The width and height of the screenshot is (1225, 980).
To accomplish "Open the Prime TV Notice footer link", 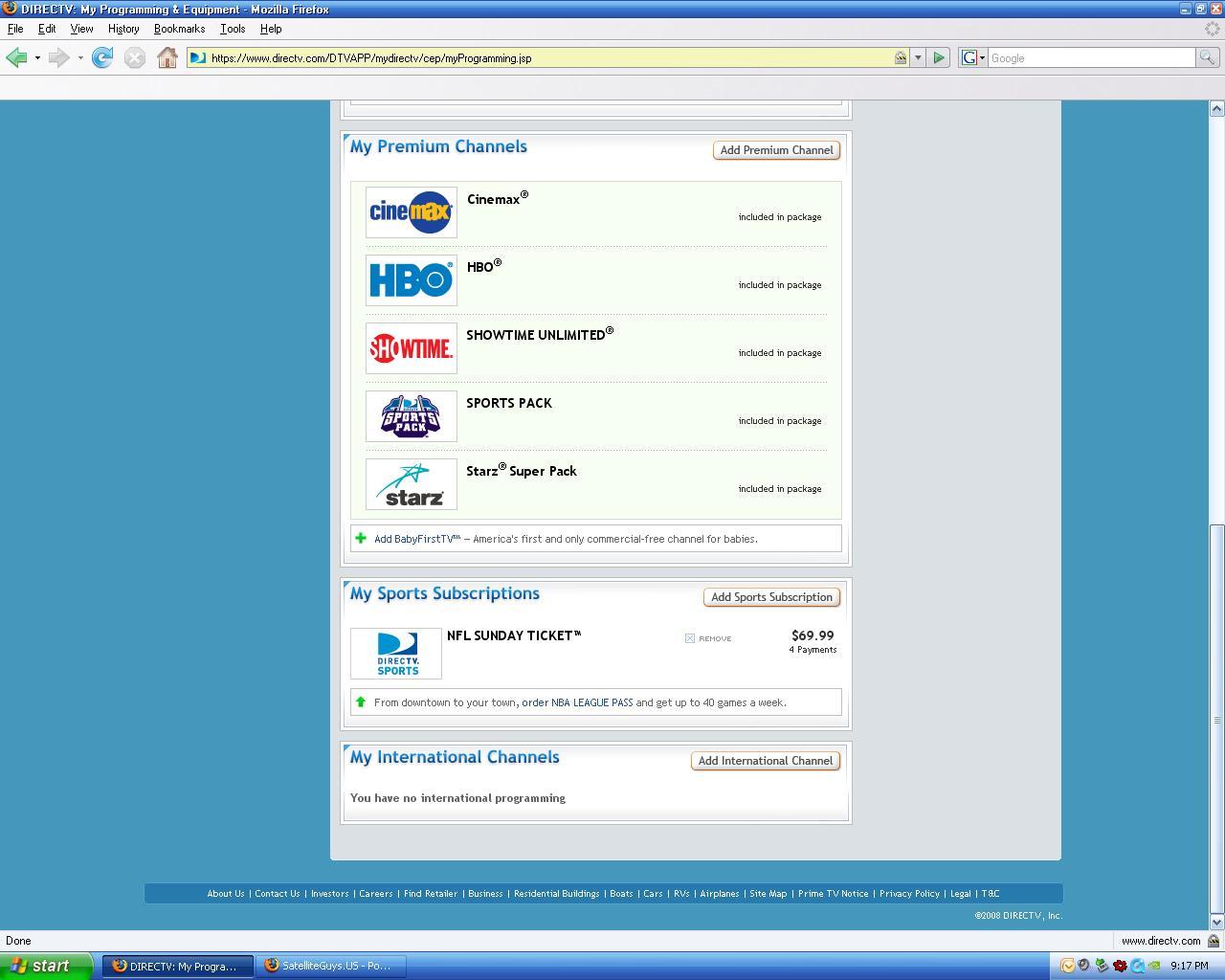I will coord(834,894).
